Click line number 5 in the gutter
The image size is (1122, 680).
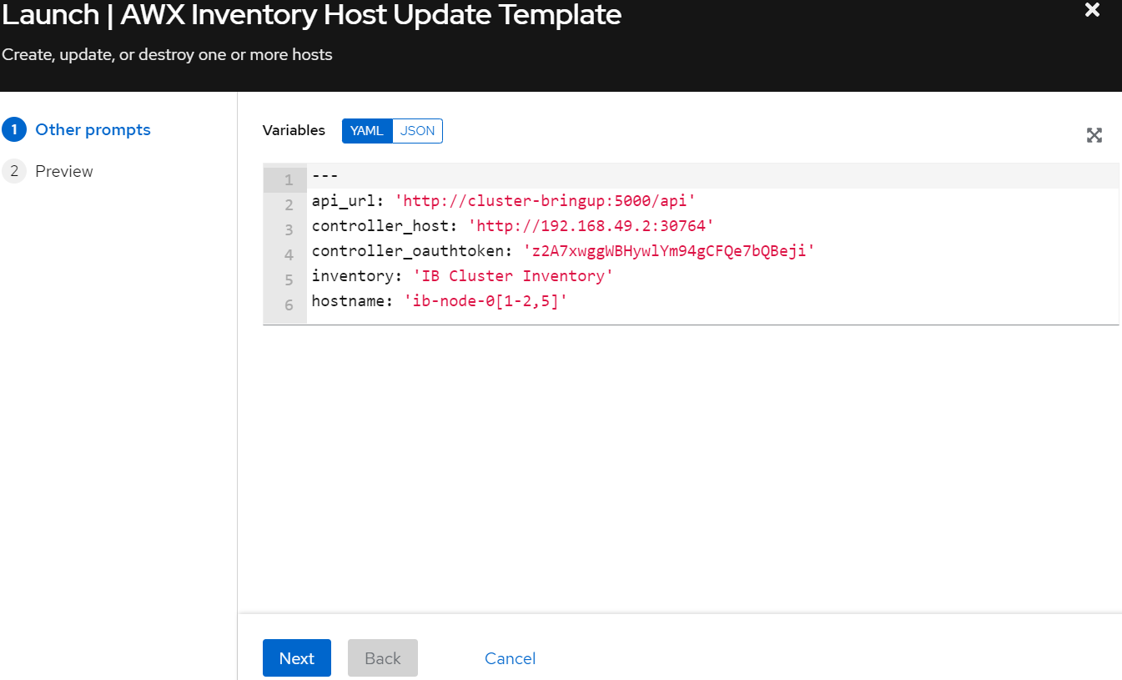point(289,280)
